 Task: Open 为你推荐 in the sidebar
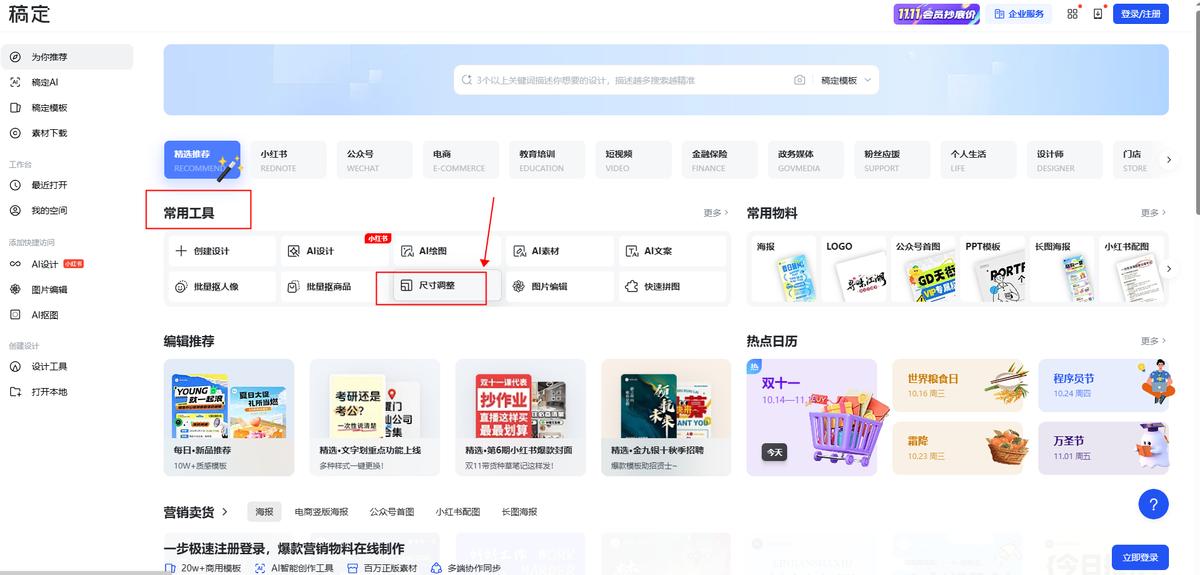tap(67, 57)
